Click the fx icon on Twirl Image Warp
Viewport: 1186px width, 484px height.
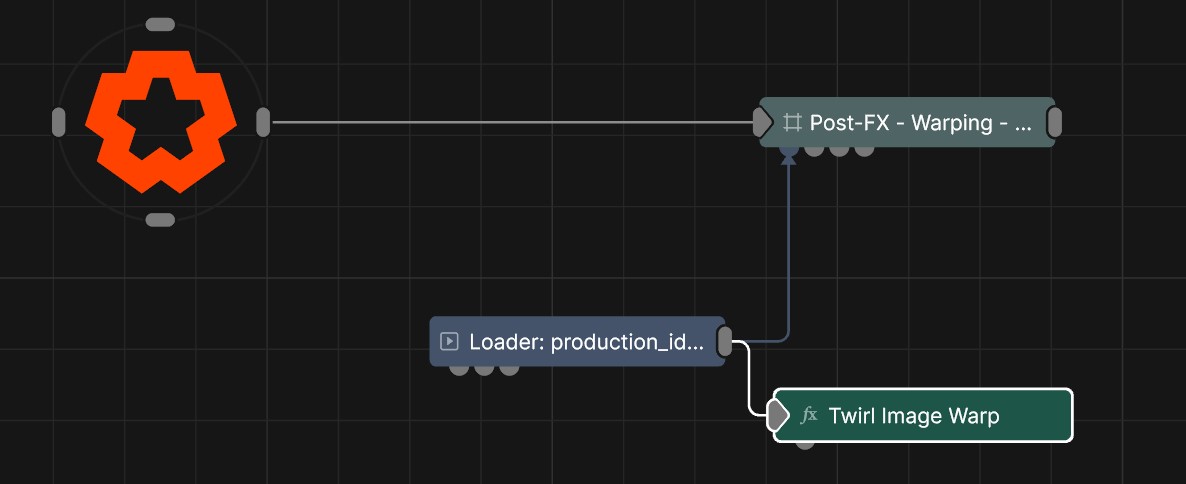[810, 416]
